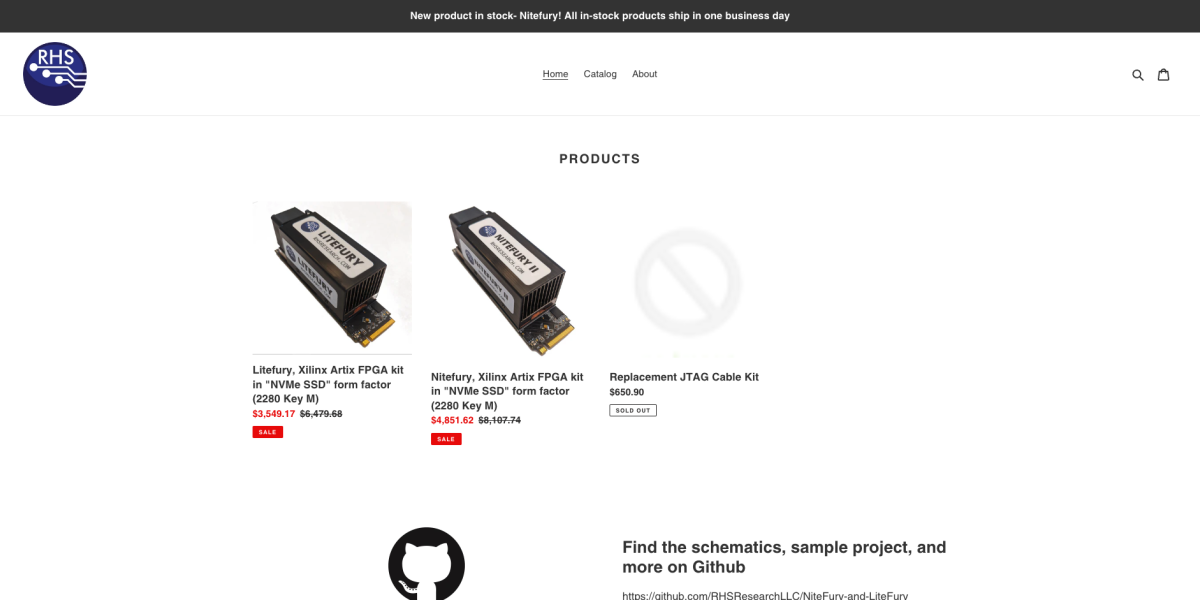Click the top announcement bar about Nitefury
Image resolution: width=1200 pixels, height=600 pixels.
pyautogui.click(x=600, y=16)
